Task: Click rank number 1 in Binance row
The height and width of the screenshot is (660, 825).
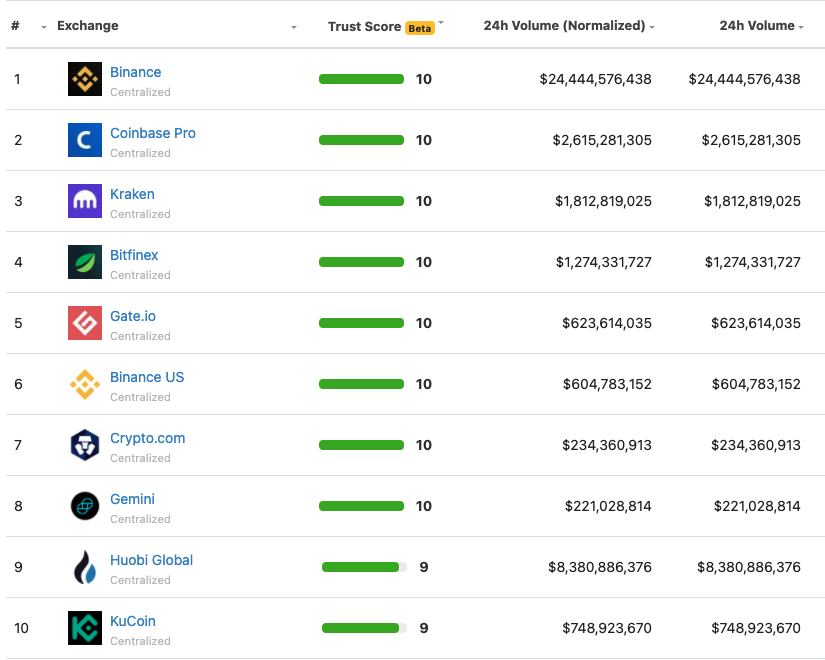Action: (x=17, y=79)
